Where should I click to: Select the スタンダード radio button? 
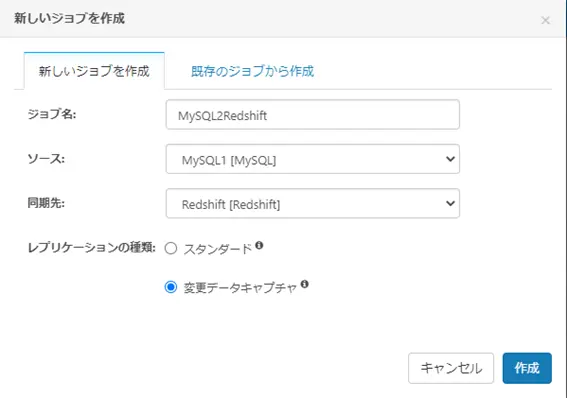click(x=171, y=249)
